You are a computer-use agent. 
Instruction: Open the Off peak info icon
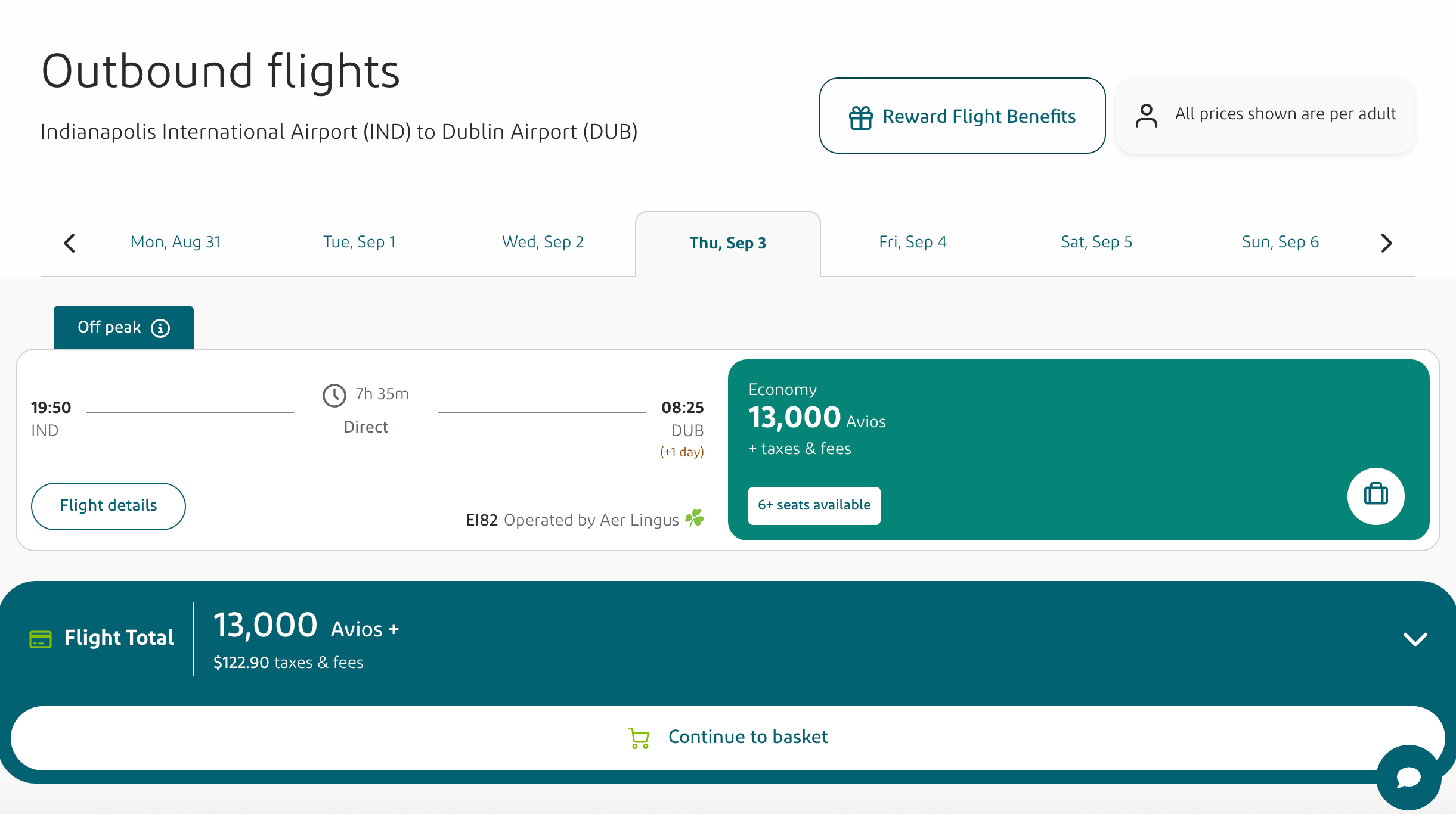click(160, 327)
